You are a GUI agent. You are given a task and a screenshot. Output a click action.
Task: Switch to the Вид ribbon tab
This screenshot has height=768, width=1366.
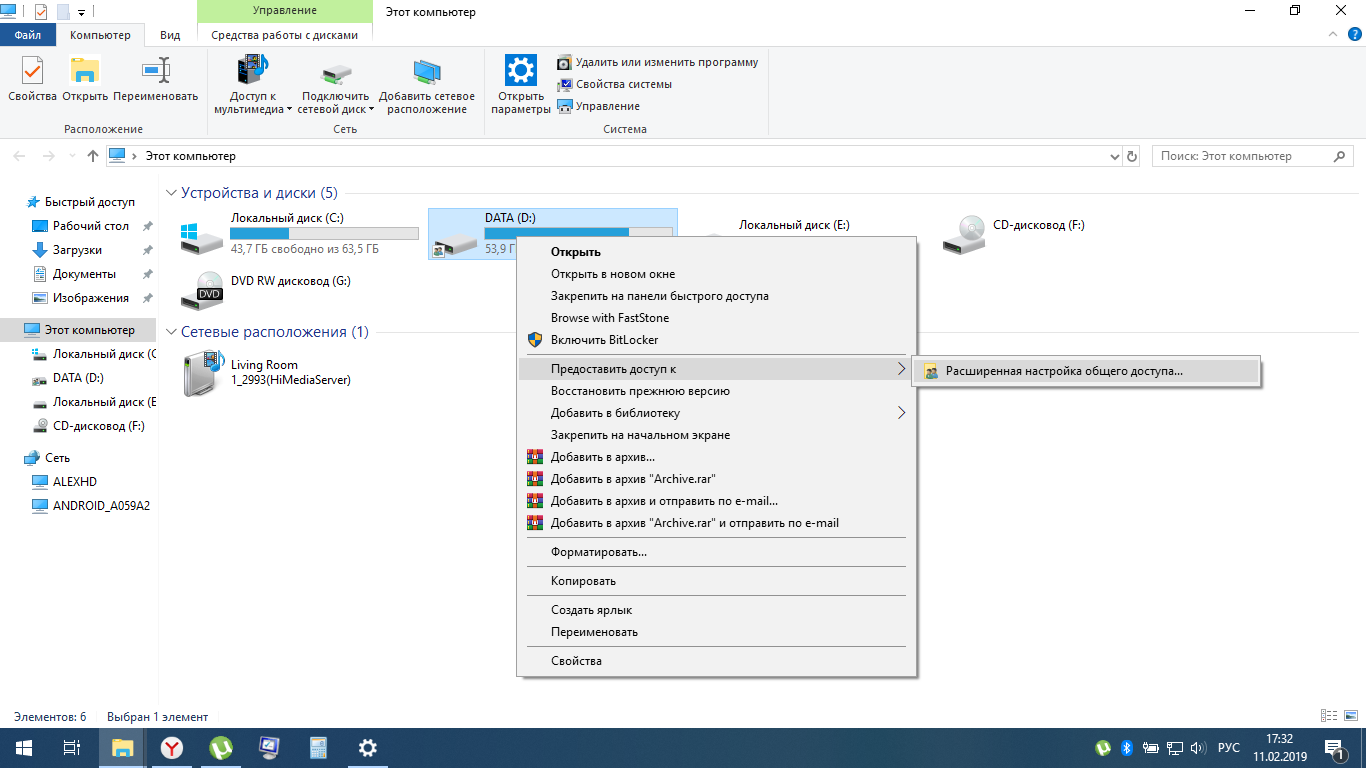170,35
